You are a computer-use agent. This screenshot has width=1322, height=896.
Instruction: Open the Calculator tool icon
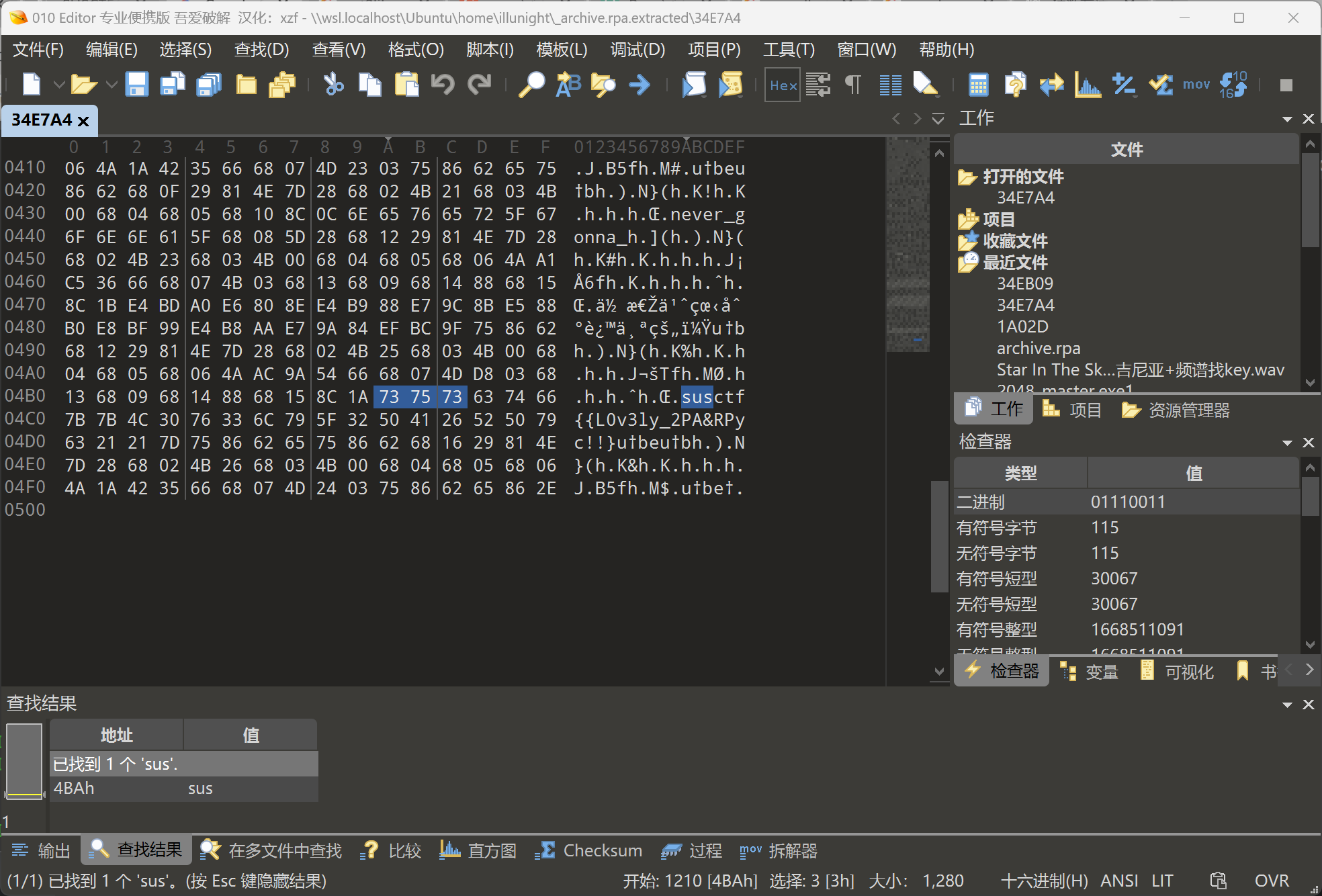(x=978, y=85)
